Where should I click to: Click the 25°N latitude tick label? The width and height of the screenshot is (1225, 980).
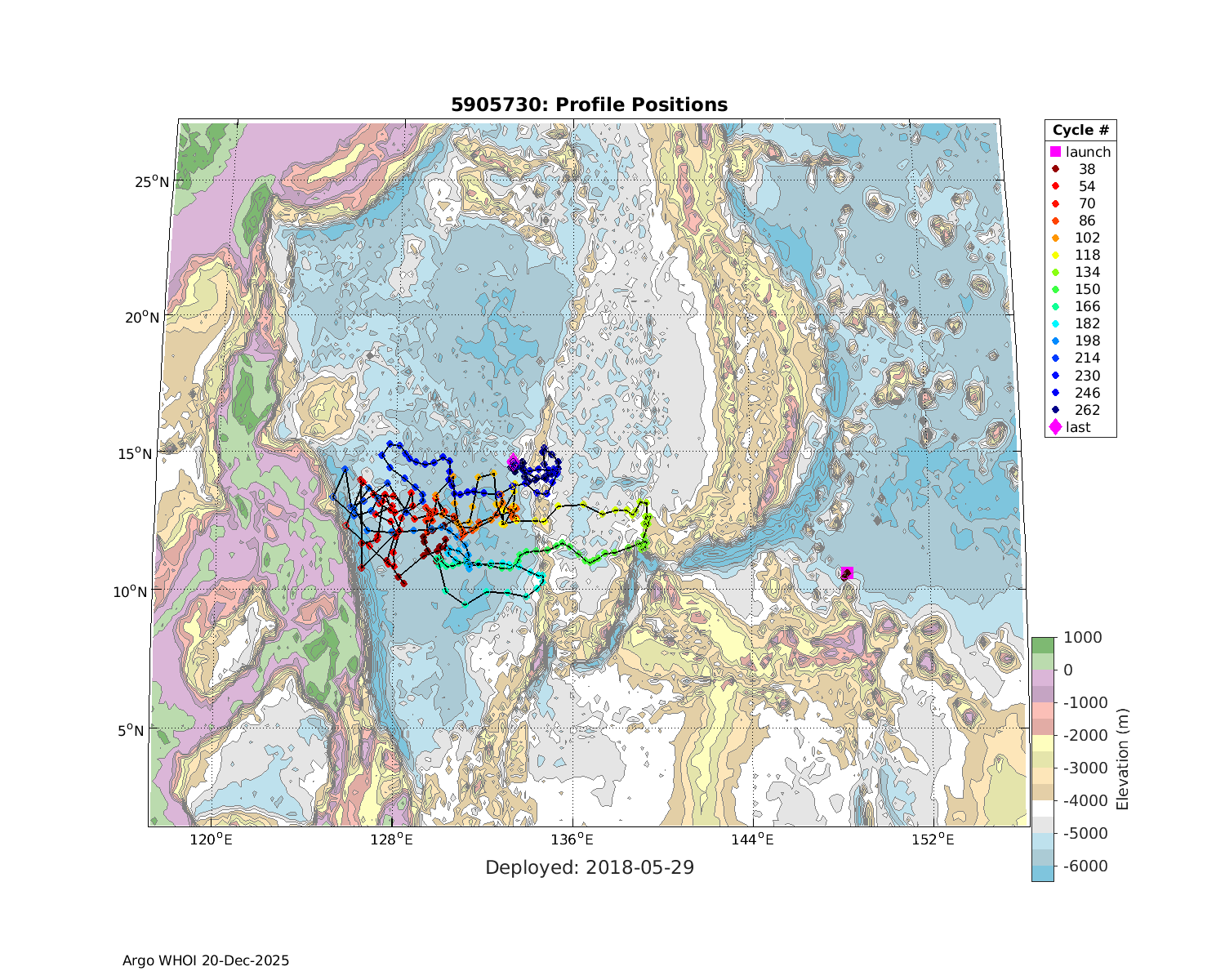pos(153,180)
